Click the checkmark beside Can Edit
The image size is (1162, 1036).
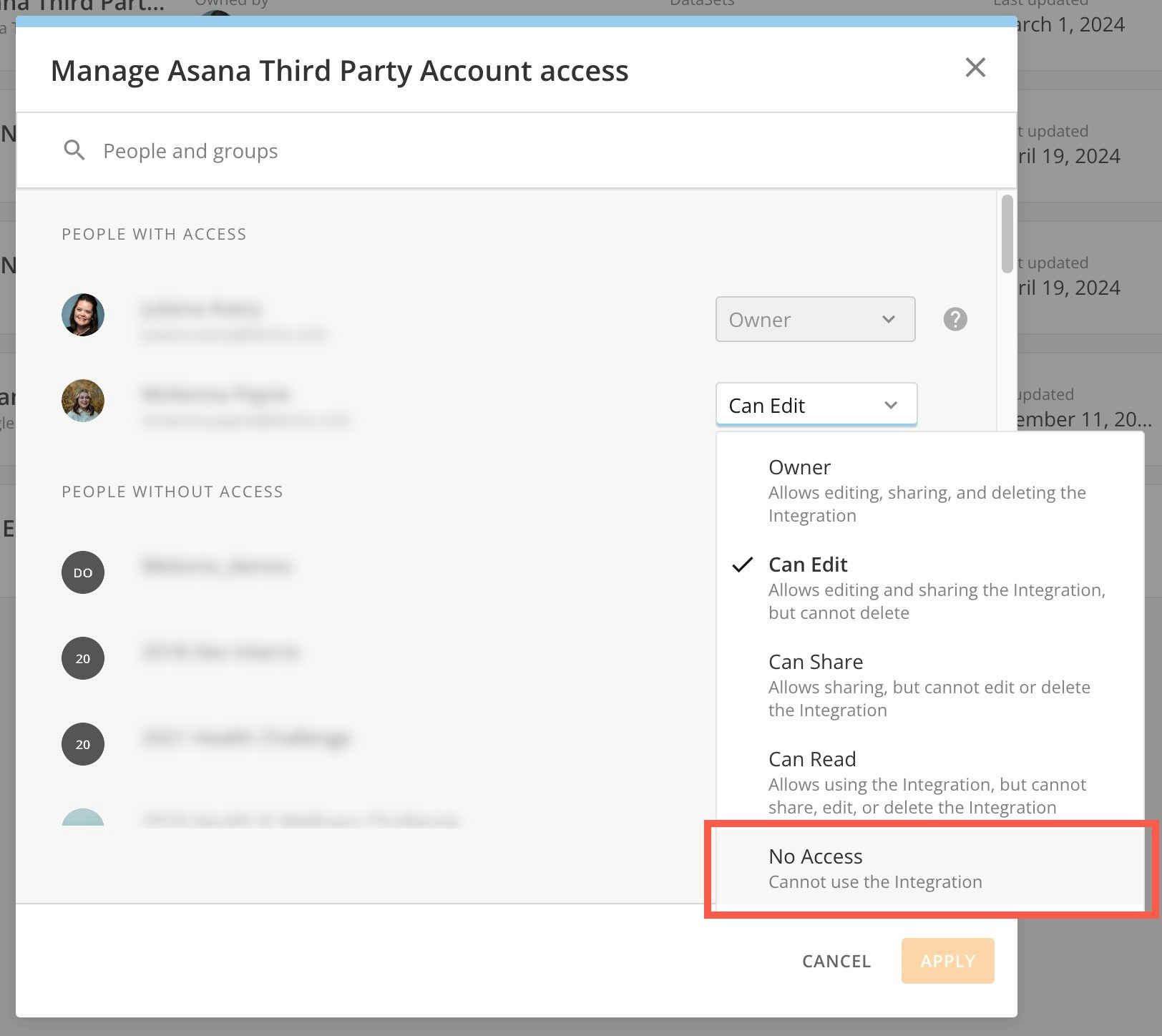click(743, 565)
